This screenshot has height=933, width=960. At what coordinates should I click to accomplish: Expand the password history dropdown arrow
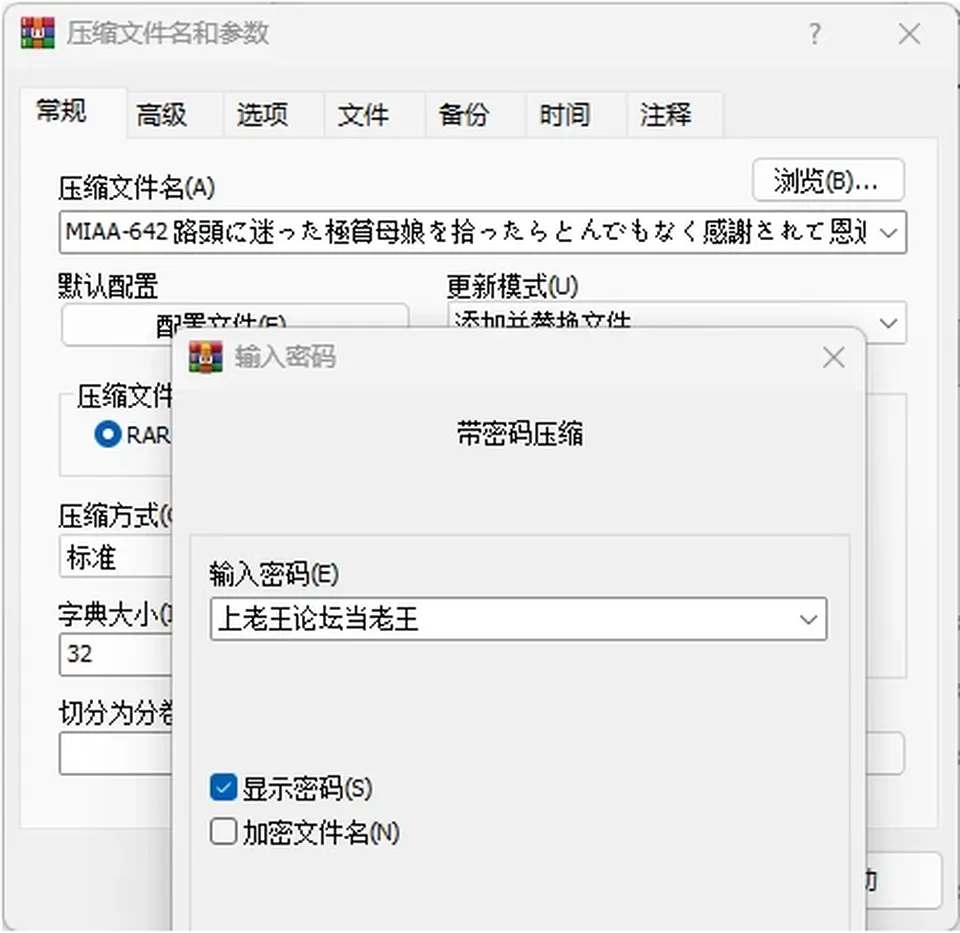809,620
